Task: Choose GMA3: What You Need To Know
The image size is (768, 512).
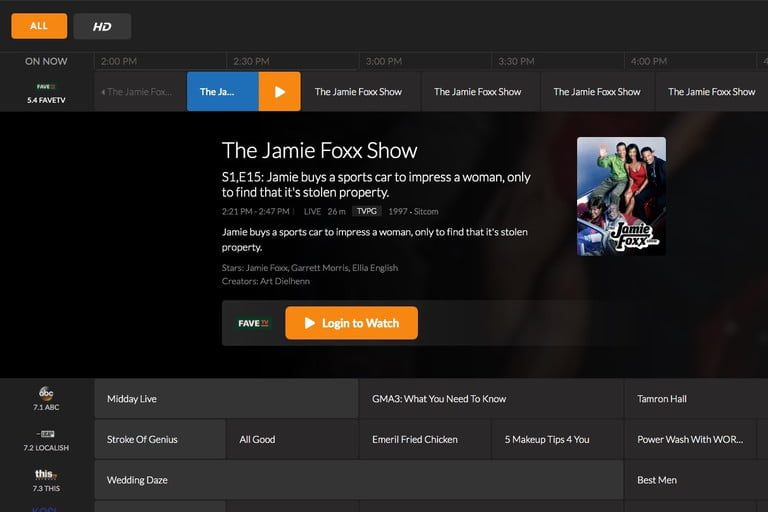Action: [490, 399]
